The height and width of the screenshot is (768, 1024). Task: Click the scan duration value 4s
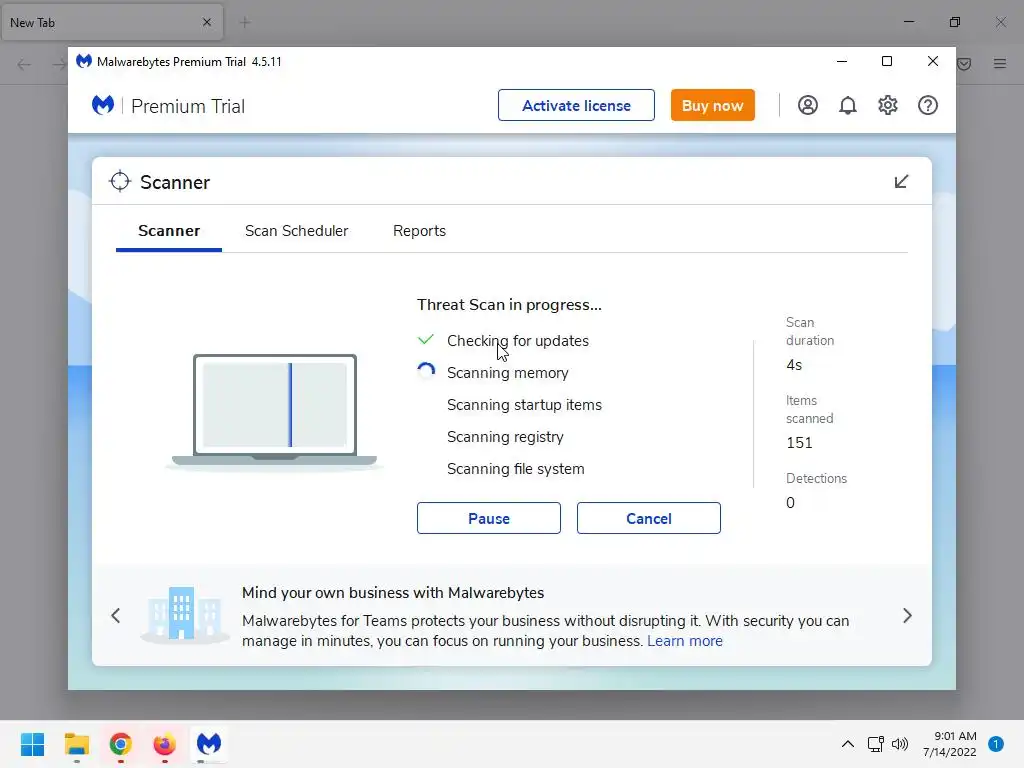point(794,365)
